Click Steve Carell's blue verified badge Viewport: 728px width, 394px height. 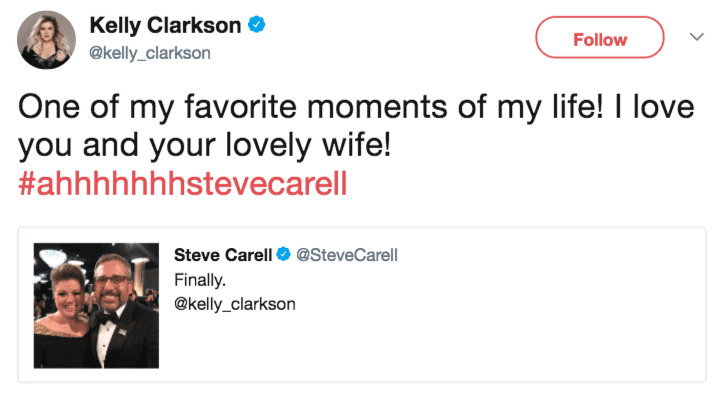click(283, 254)
